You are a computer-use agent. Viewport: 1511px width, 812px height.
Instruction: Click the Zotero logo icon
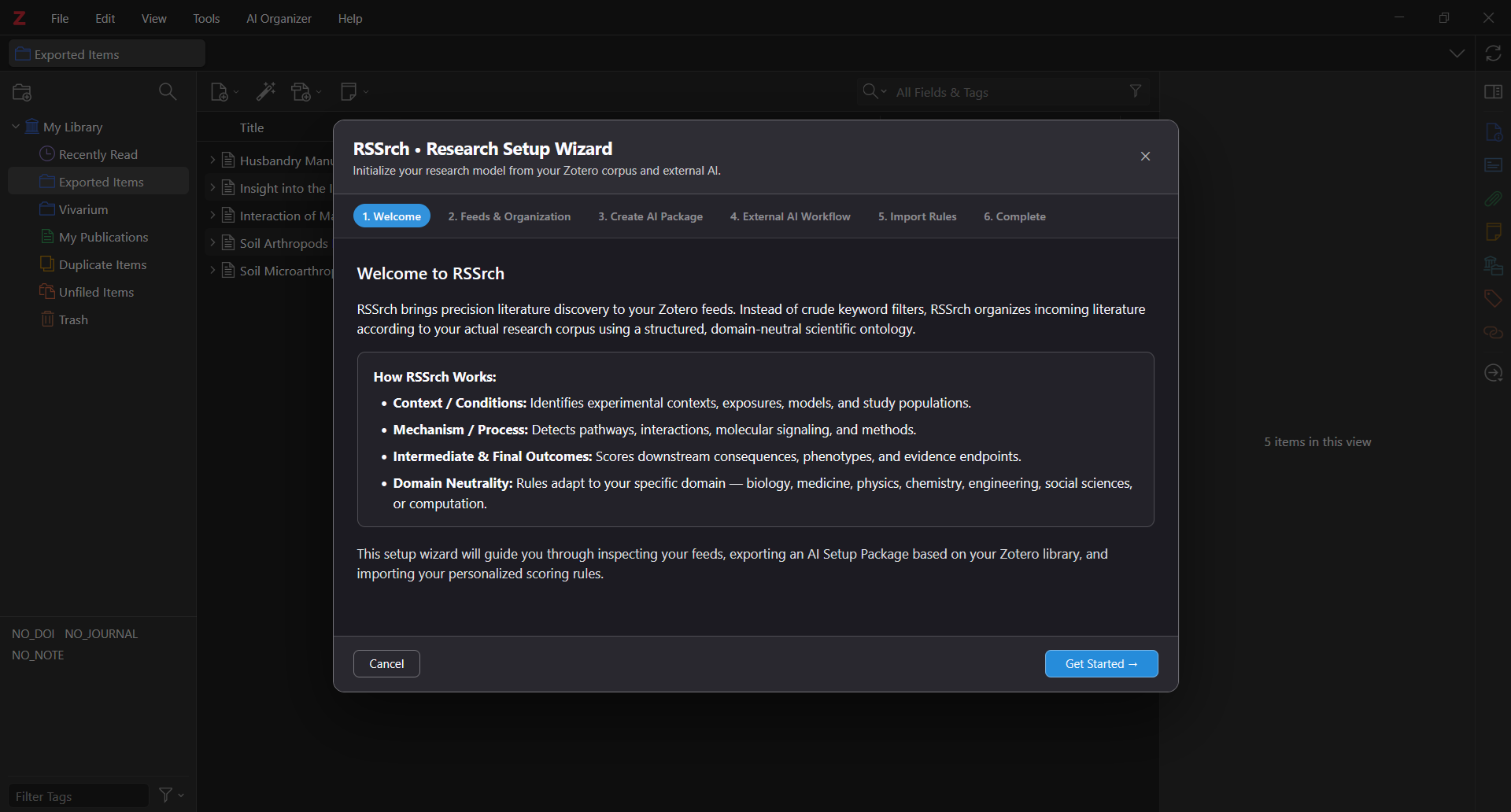click(x=19, y=18)
